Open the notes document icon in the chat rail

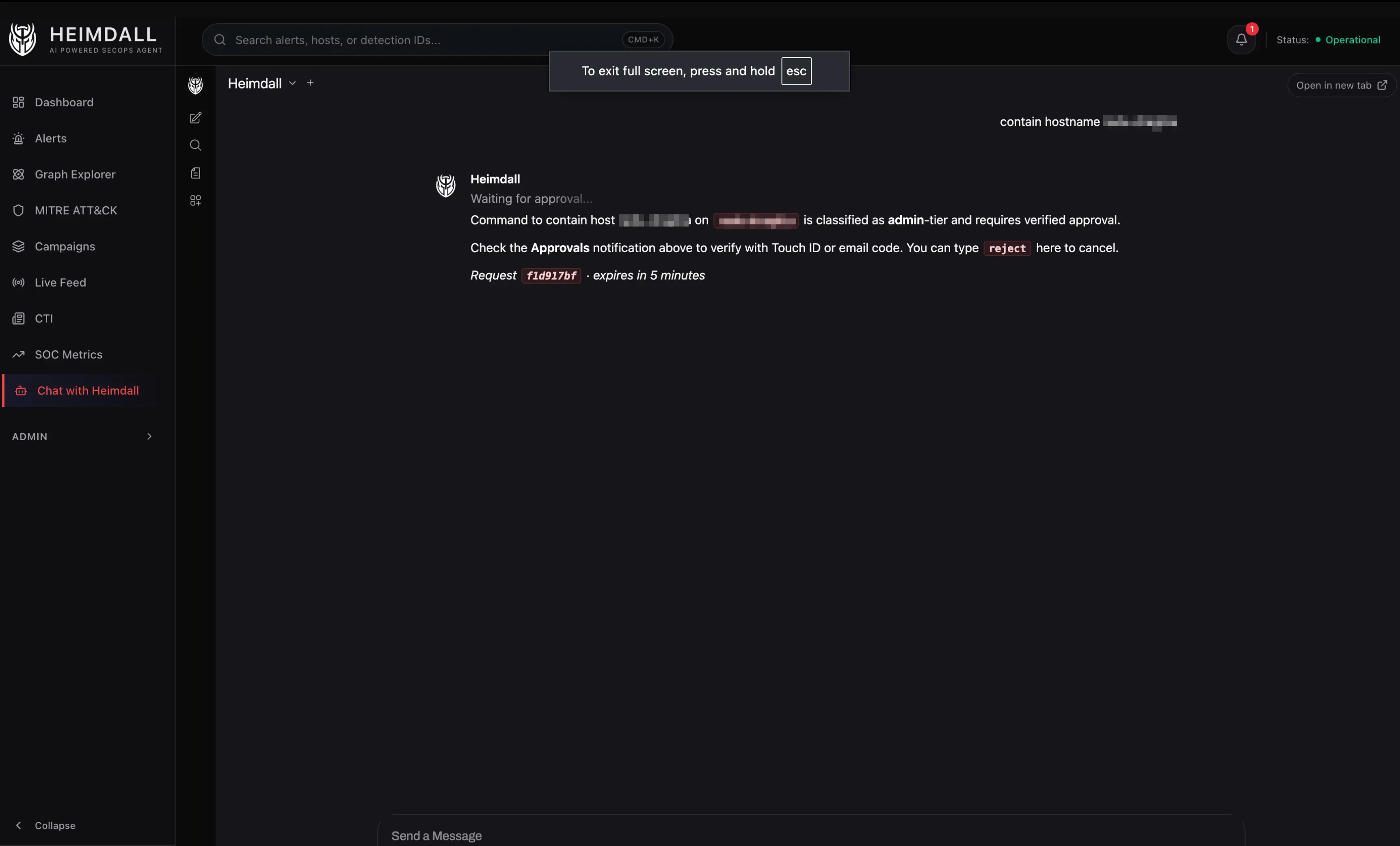point(195,173)
